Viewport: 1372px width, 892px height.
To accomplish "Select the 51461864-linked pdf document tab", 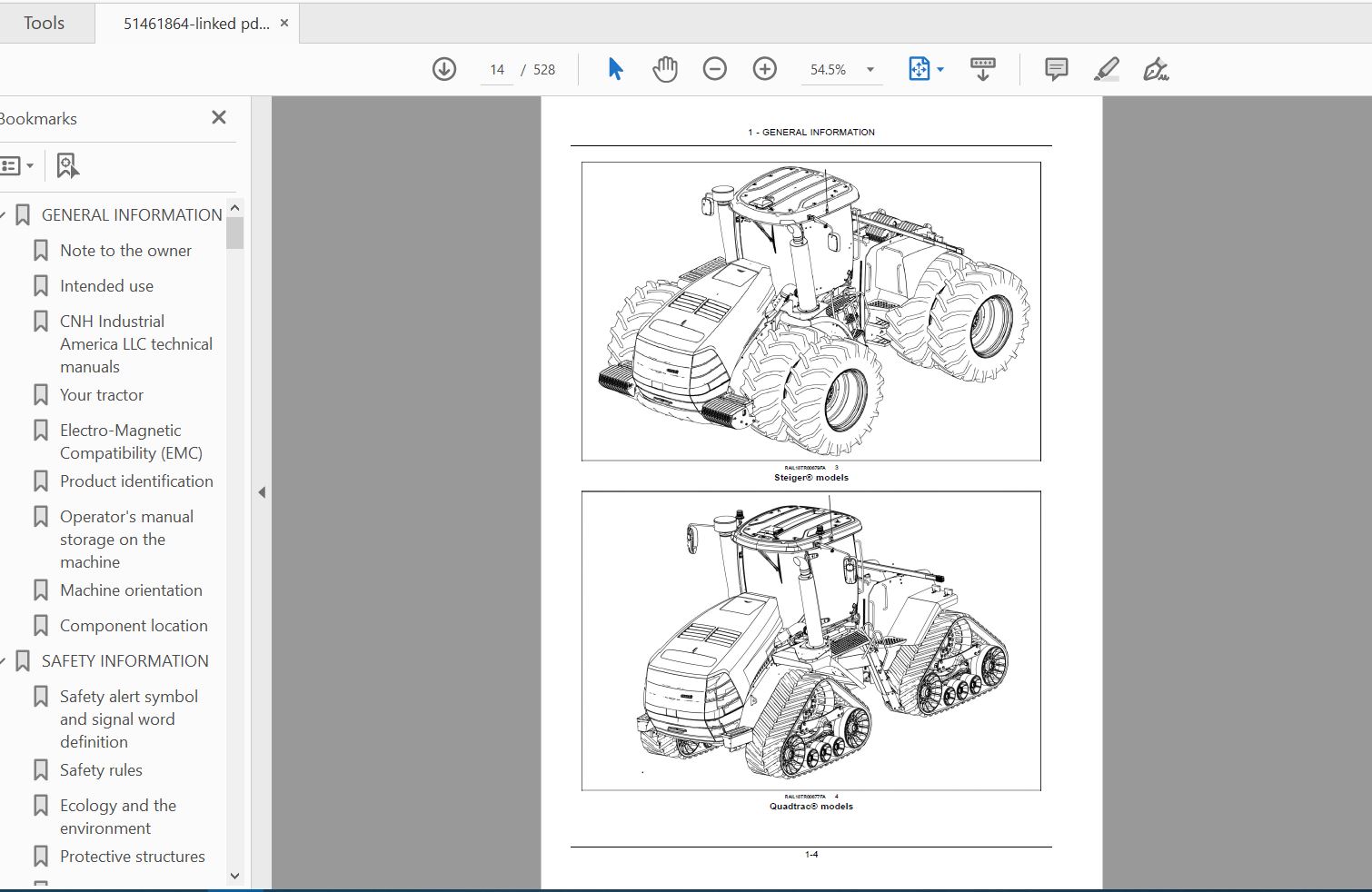I will (x=195, y=24).
